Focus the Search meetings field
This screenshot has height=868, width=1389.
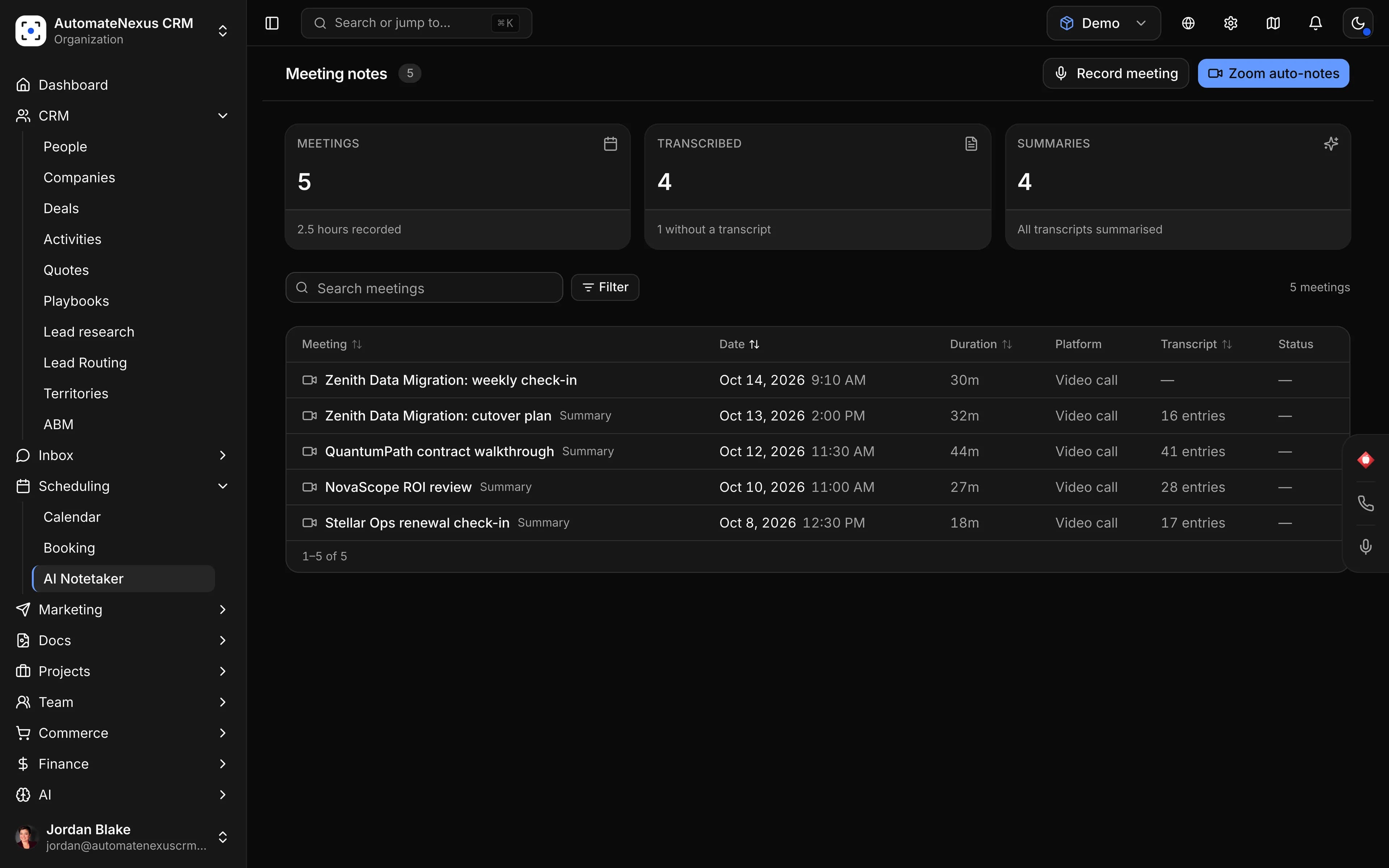click(424, 288)
